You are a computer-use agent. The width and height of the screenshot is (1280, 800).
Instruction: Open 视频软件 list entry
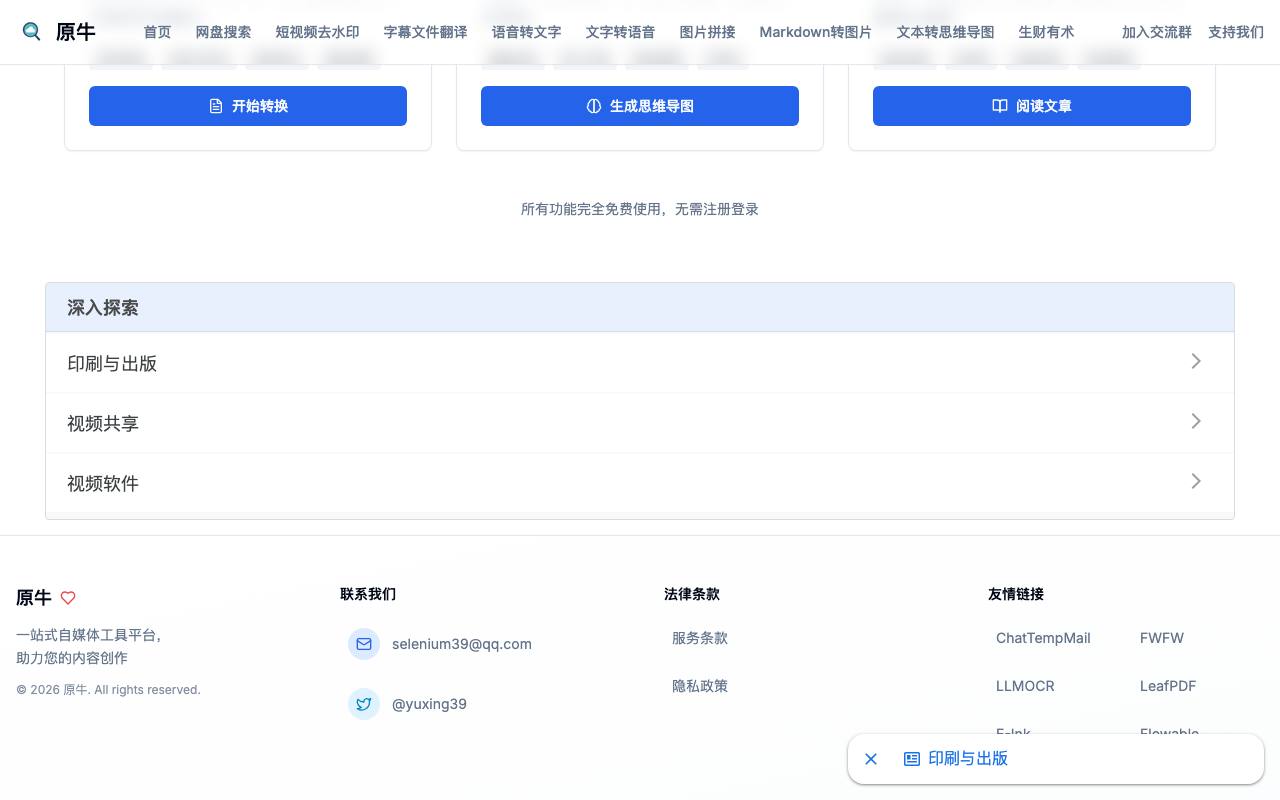(x=640, y=483)
